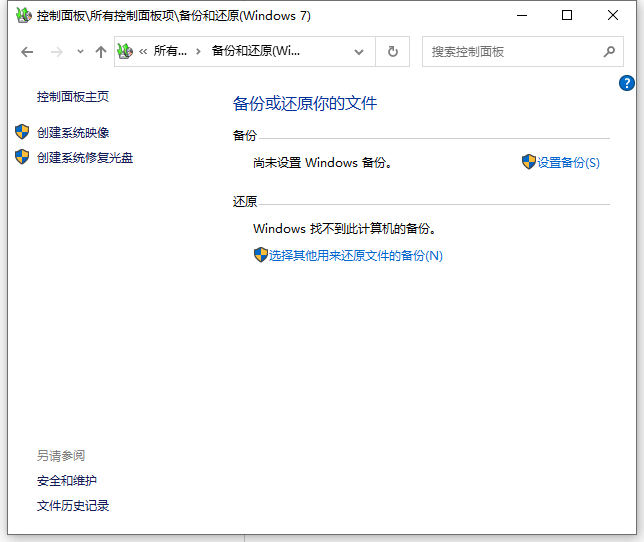The width and height of the screenshot is (644, 542).
Task: Go back with the left arrow
Action: (x=27, y=52)
